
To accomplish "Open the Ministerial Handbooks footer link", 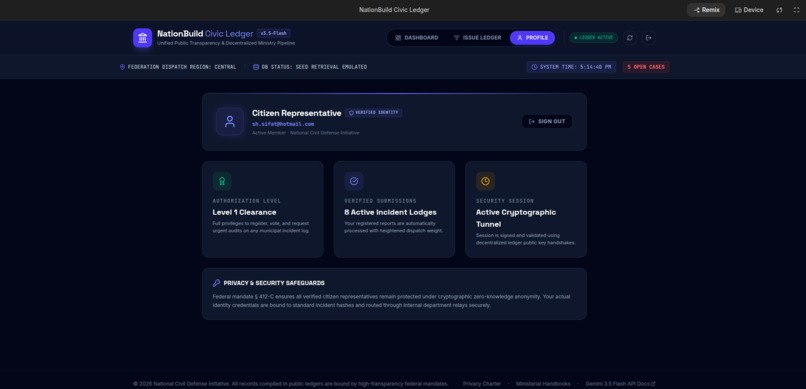I will [543, 384].
